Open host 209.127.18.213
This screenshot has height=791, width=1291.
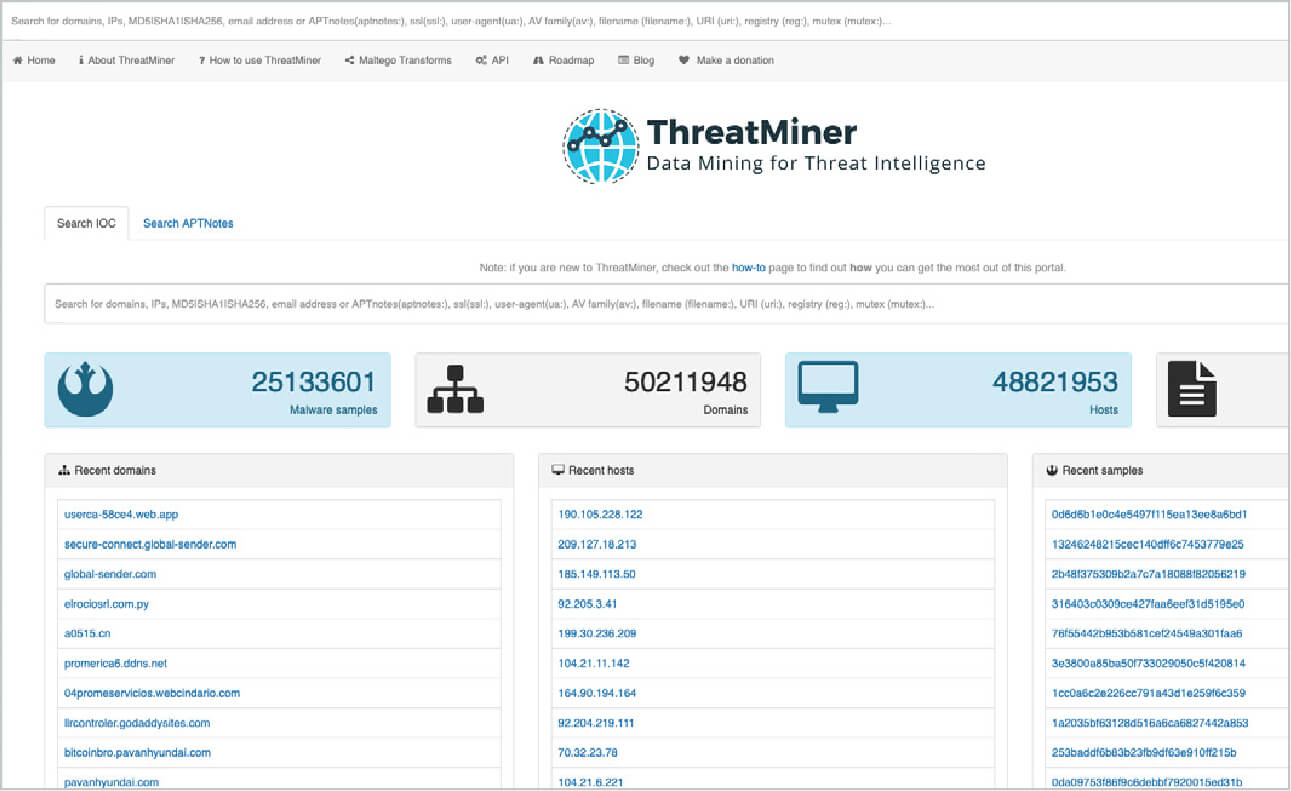[x=597, y=544]
